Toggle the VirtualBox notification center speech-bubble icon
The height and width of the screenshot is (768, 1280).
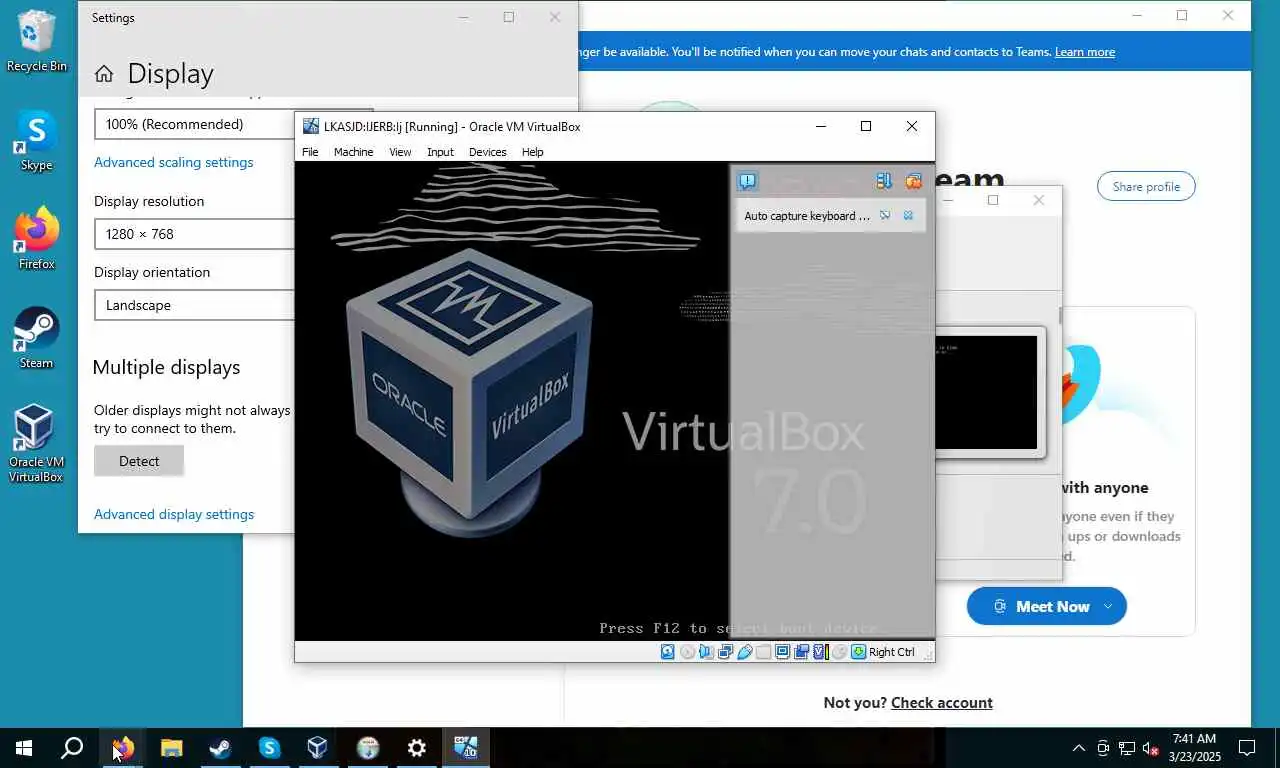747,181
